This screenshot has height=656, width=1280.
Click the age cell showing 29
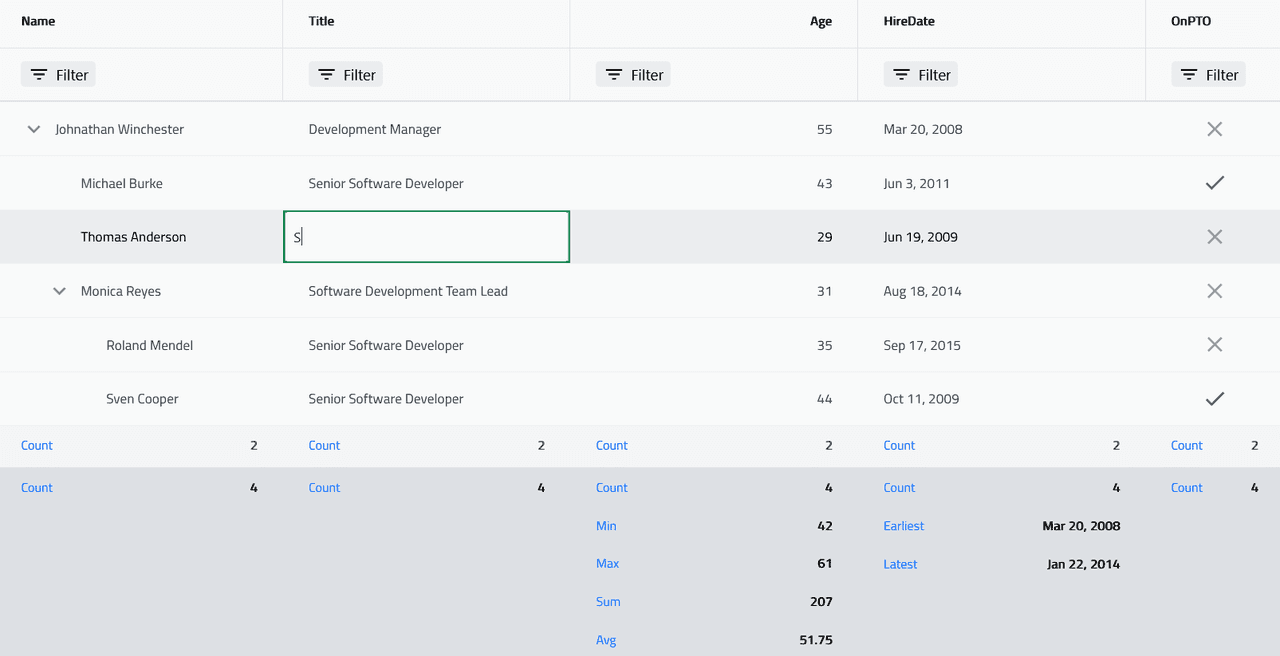point(714,237)
